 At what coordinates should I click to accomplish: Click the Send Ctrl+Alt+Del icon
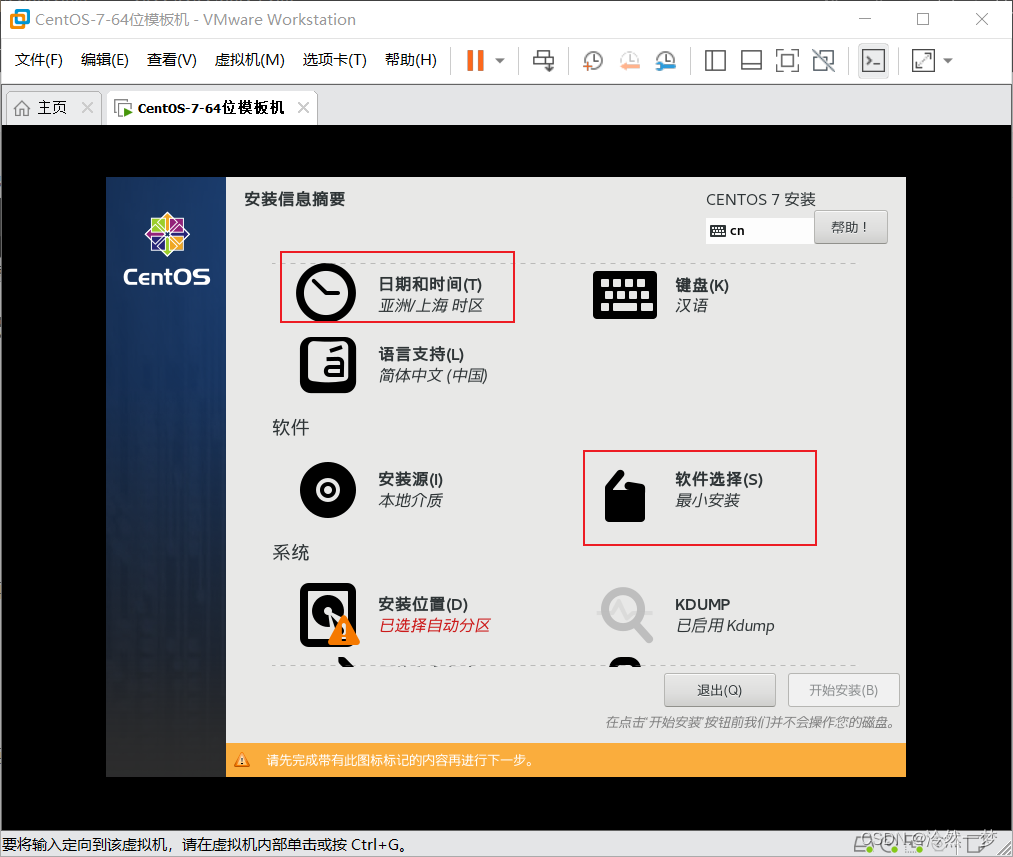tap(543, 61)
